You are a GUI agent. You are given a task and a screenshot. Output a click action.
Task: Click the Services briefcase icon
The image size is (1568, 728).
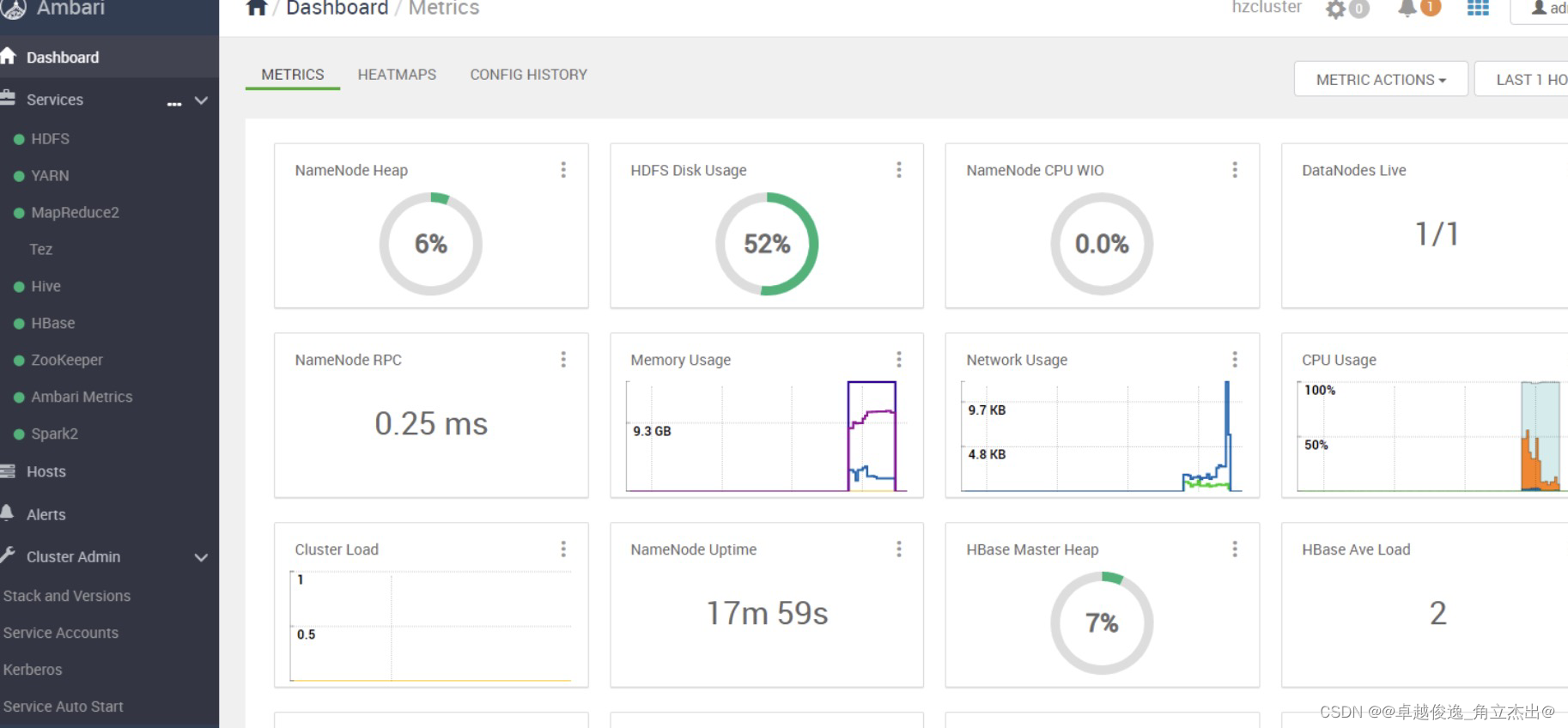tap(8, 98)
